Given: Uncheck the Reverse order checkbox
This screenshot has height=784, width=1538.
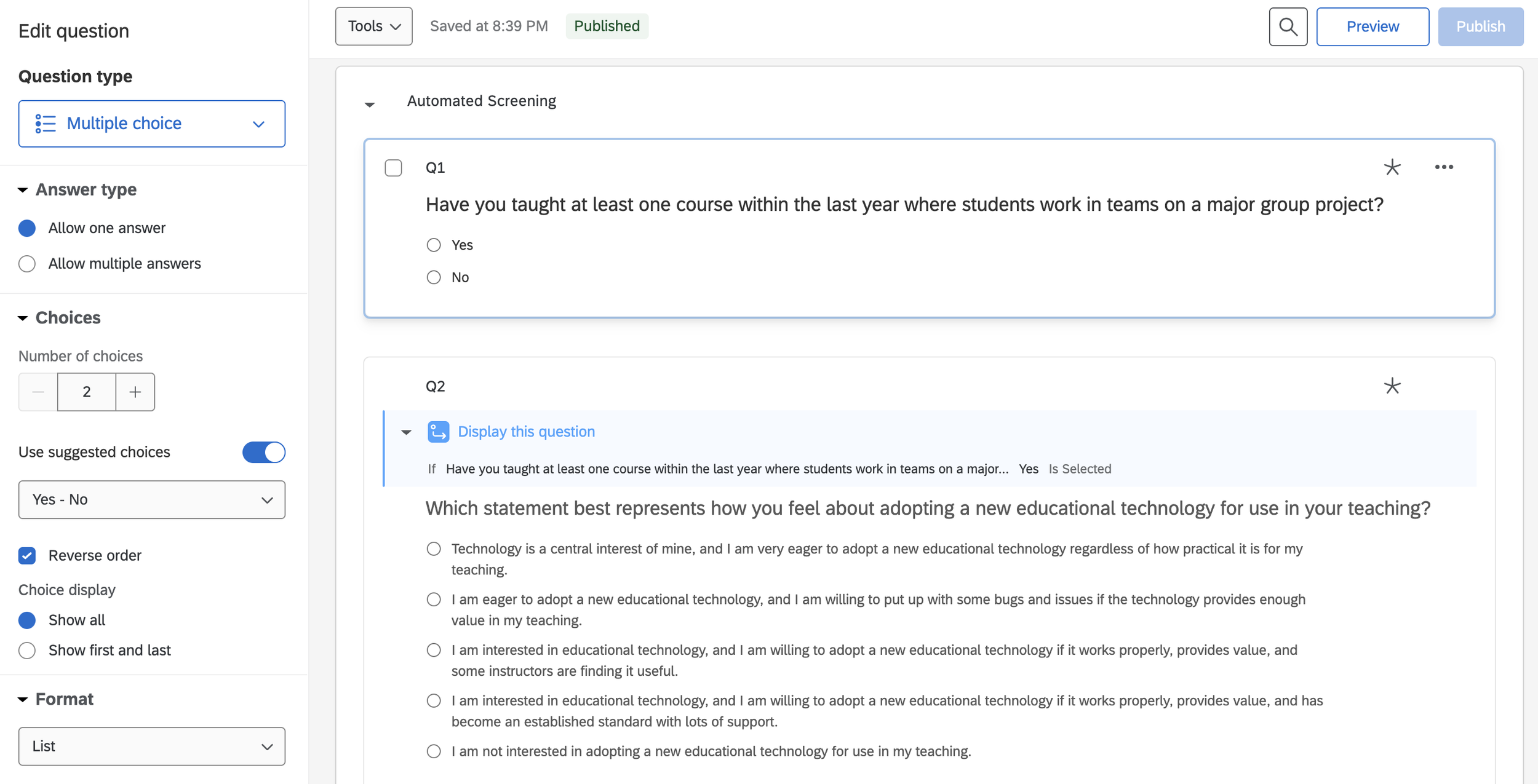Looking at the screenshot, I should [x=27, y=555].
